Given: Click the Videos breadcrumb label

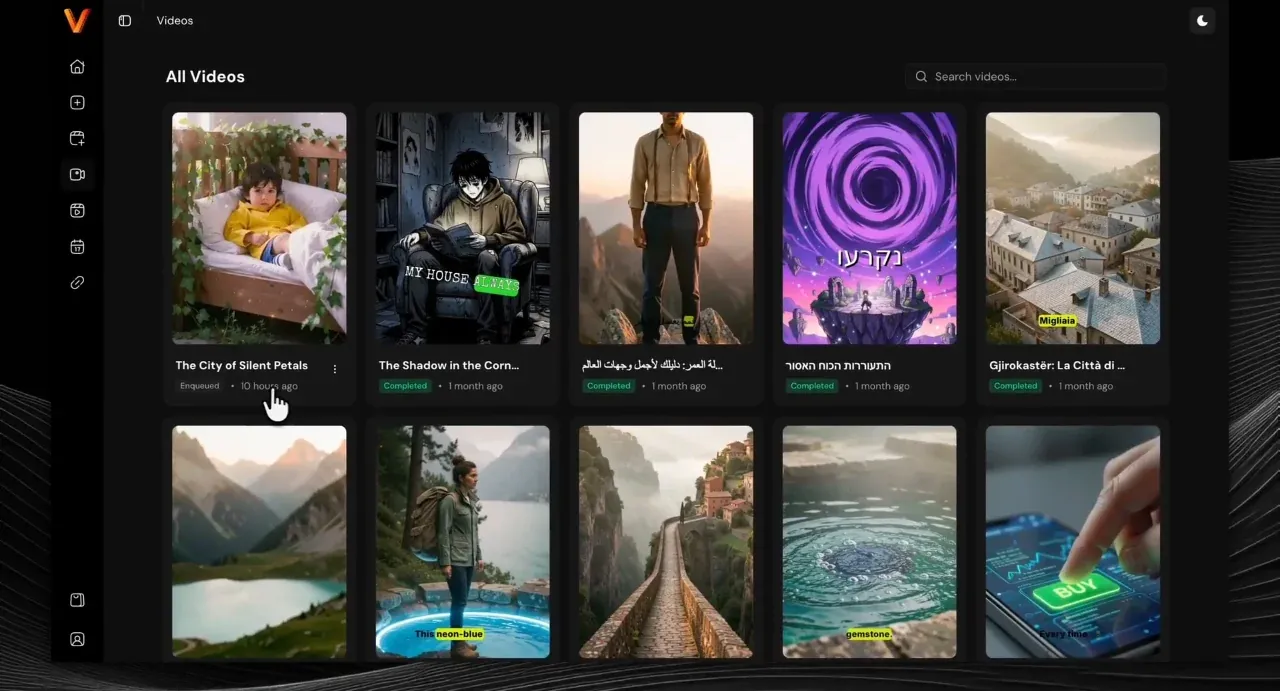Looking at the screenshot, I should coord(175,20).
